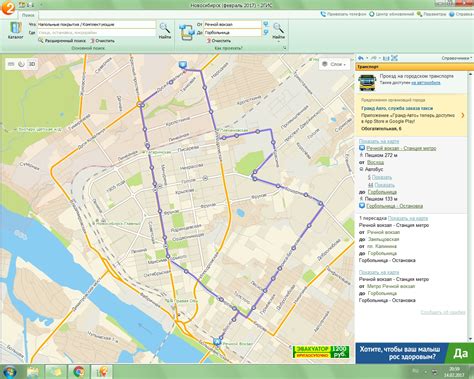Image resolution: width=474 pixels, height=379 pixels.
Task: Click the start point marker icon next to От
Action: tap(266, 24)
